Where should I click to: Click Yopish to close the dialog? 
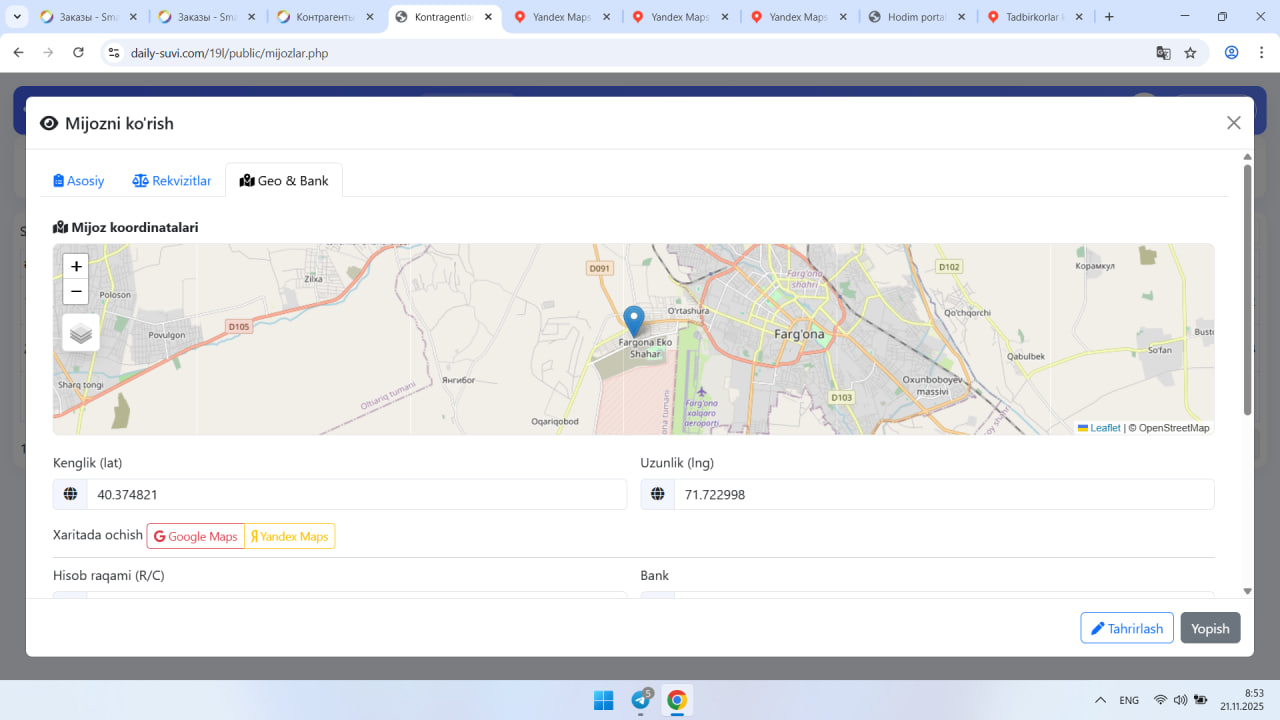point(1210,628)
